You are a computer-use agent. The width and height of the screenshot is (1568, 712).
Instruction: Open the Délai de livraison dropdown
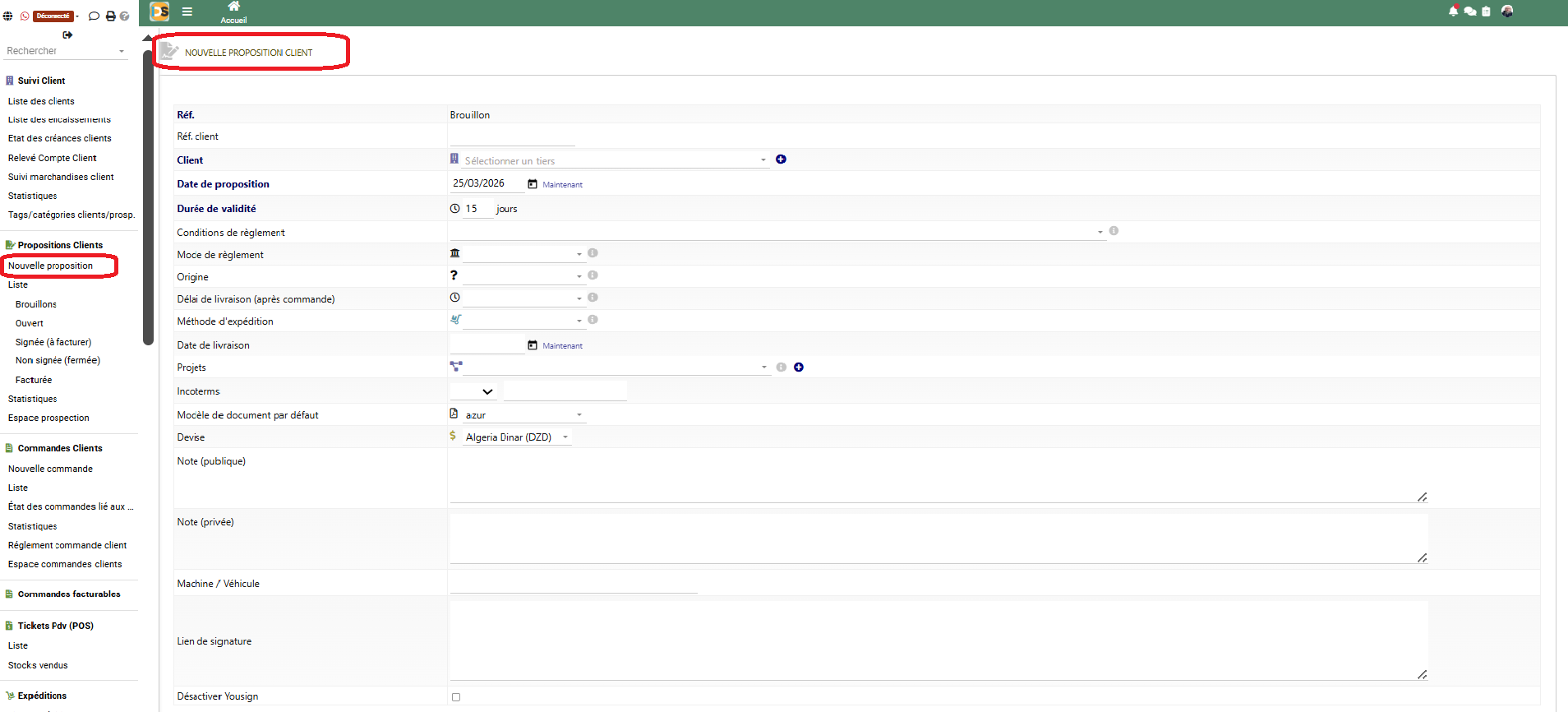523,298
